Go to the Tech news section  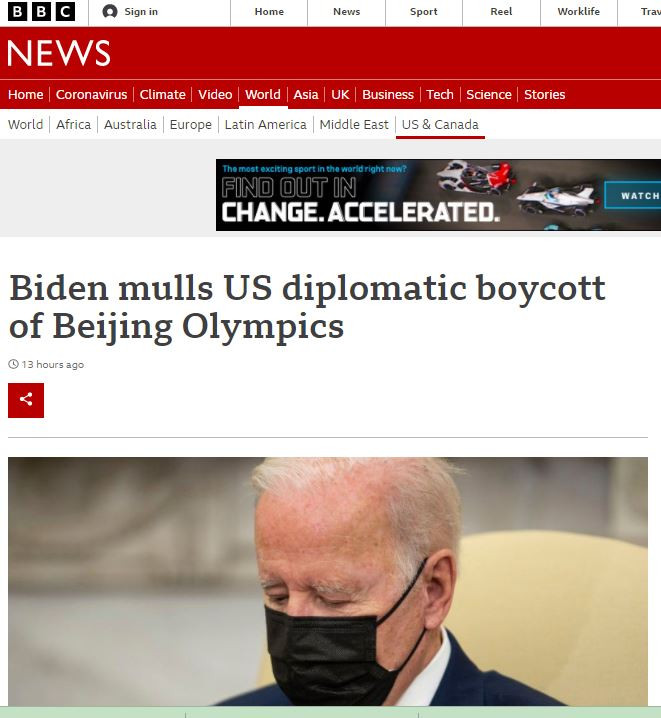coord(439,94)
